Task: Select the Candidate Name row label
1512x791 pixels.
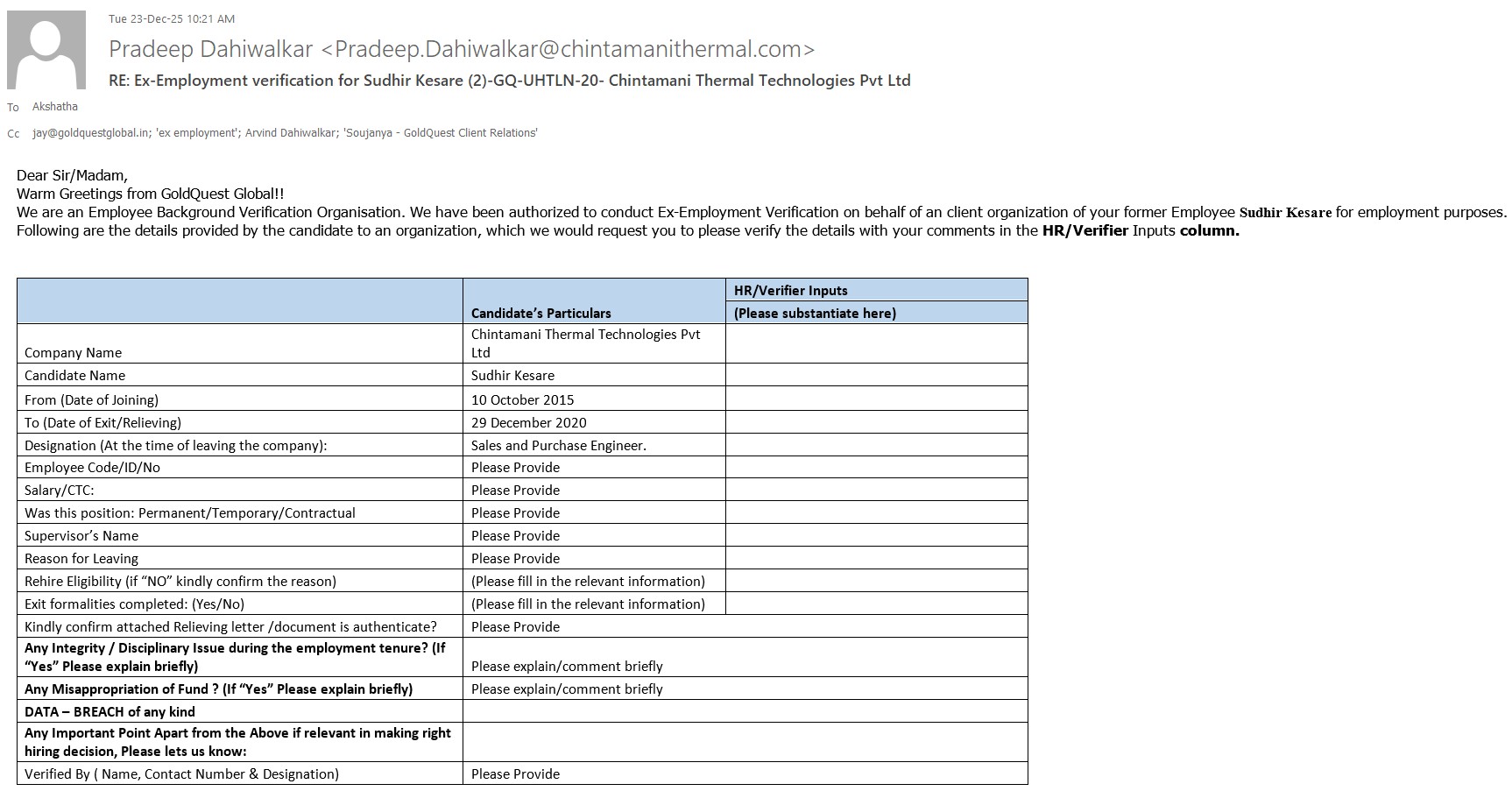Action: (x=74, y=375)
